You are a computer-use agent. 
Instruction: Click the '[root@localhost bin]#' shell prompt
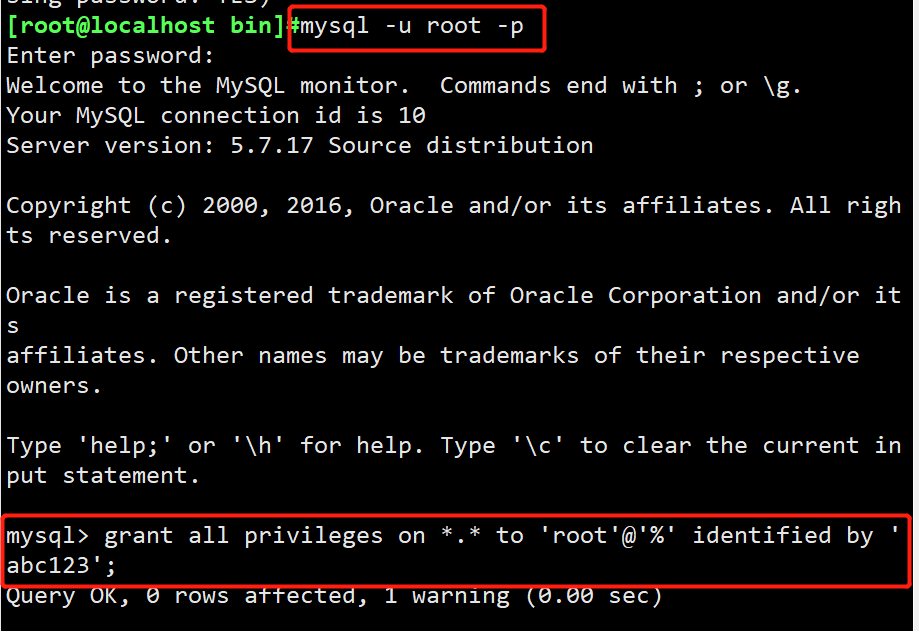tap(154, 26)
